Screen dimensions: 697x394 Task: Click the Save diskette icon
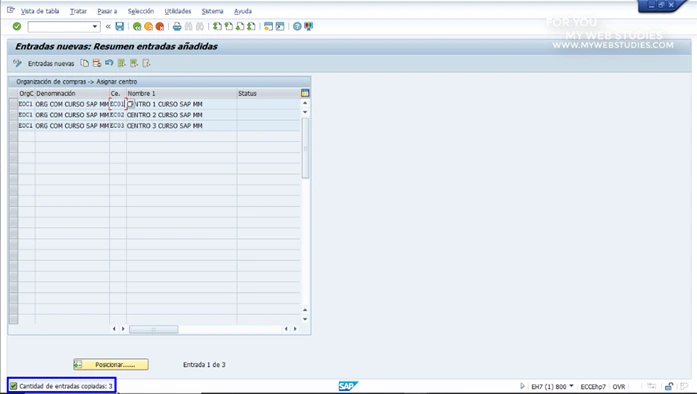tap(120, 27)
